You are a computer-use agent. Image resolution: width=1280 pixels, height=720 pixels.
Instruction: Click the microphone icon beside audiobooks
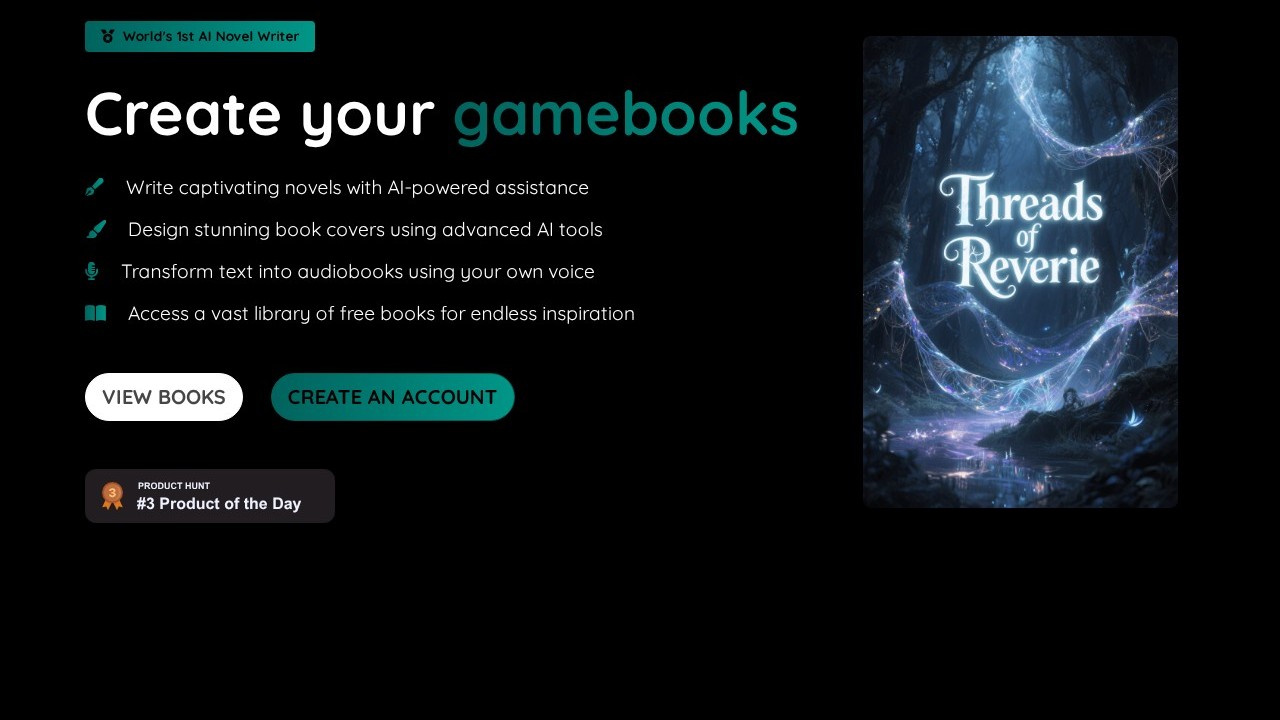(92, 271)
